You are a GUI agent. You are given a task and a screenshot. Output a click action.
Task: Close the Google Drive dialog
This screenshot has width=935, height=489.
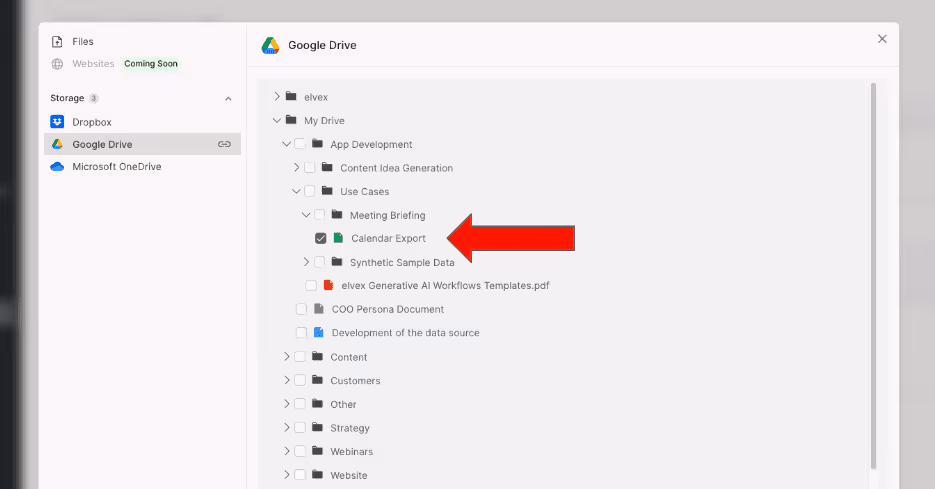(x=882, y=39)
